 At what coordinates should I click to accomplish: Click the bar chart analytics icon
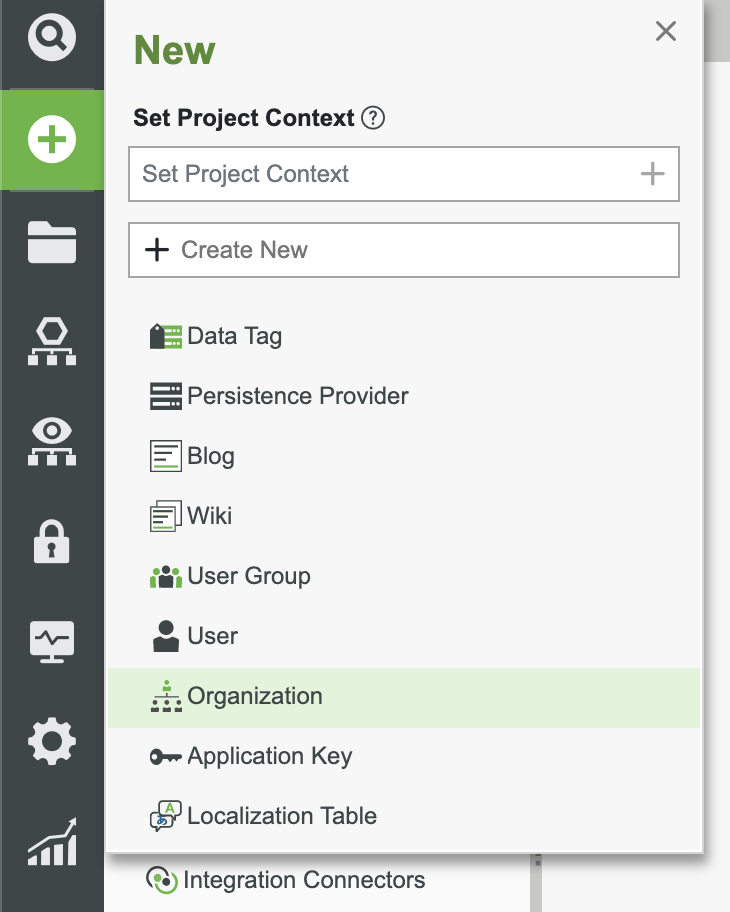click(x=51, y=842)
